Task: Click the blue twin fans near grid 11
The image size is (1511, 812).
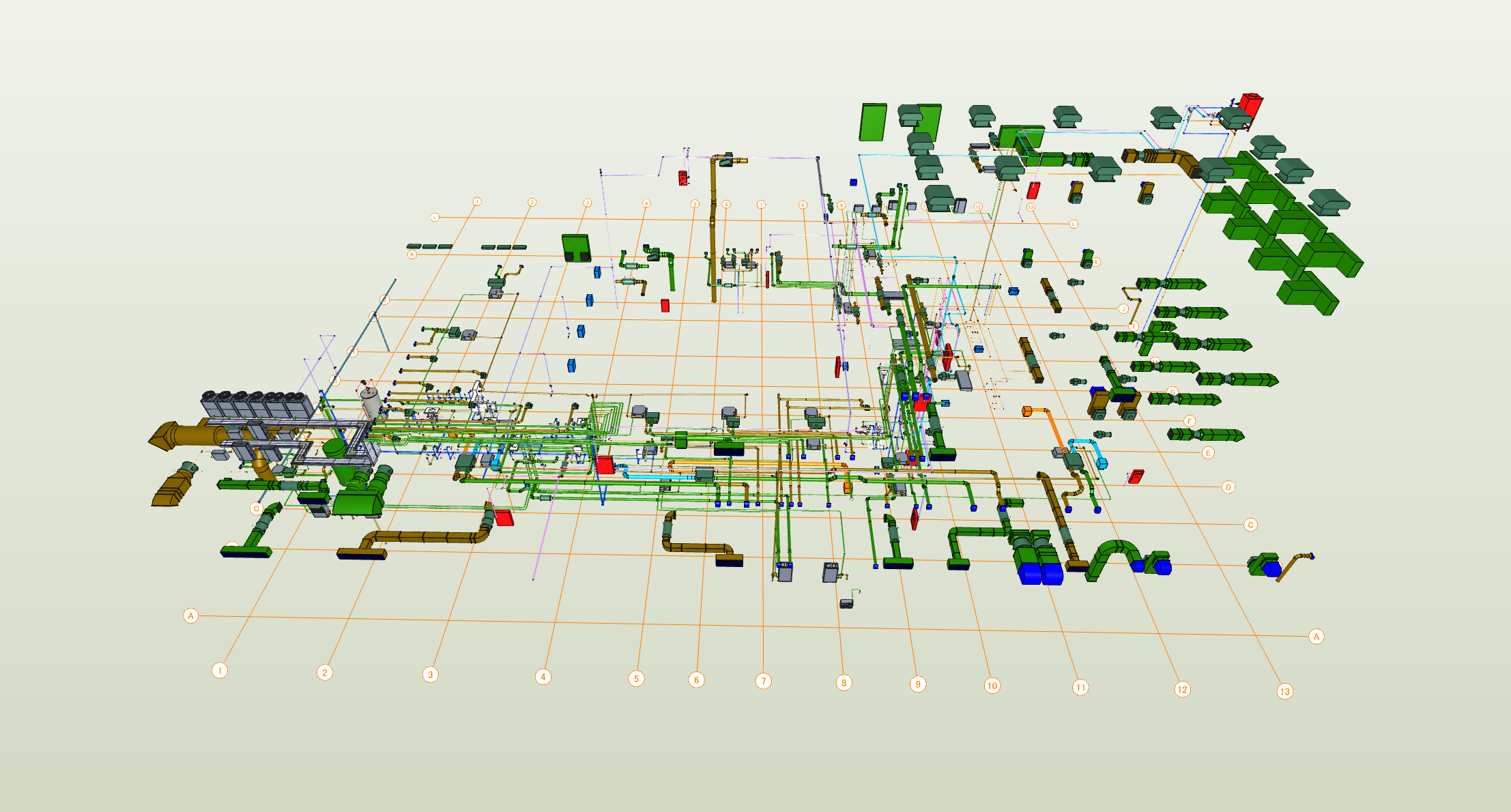Action: click(x=1041, y=572)
